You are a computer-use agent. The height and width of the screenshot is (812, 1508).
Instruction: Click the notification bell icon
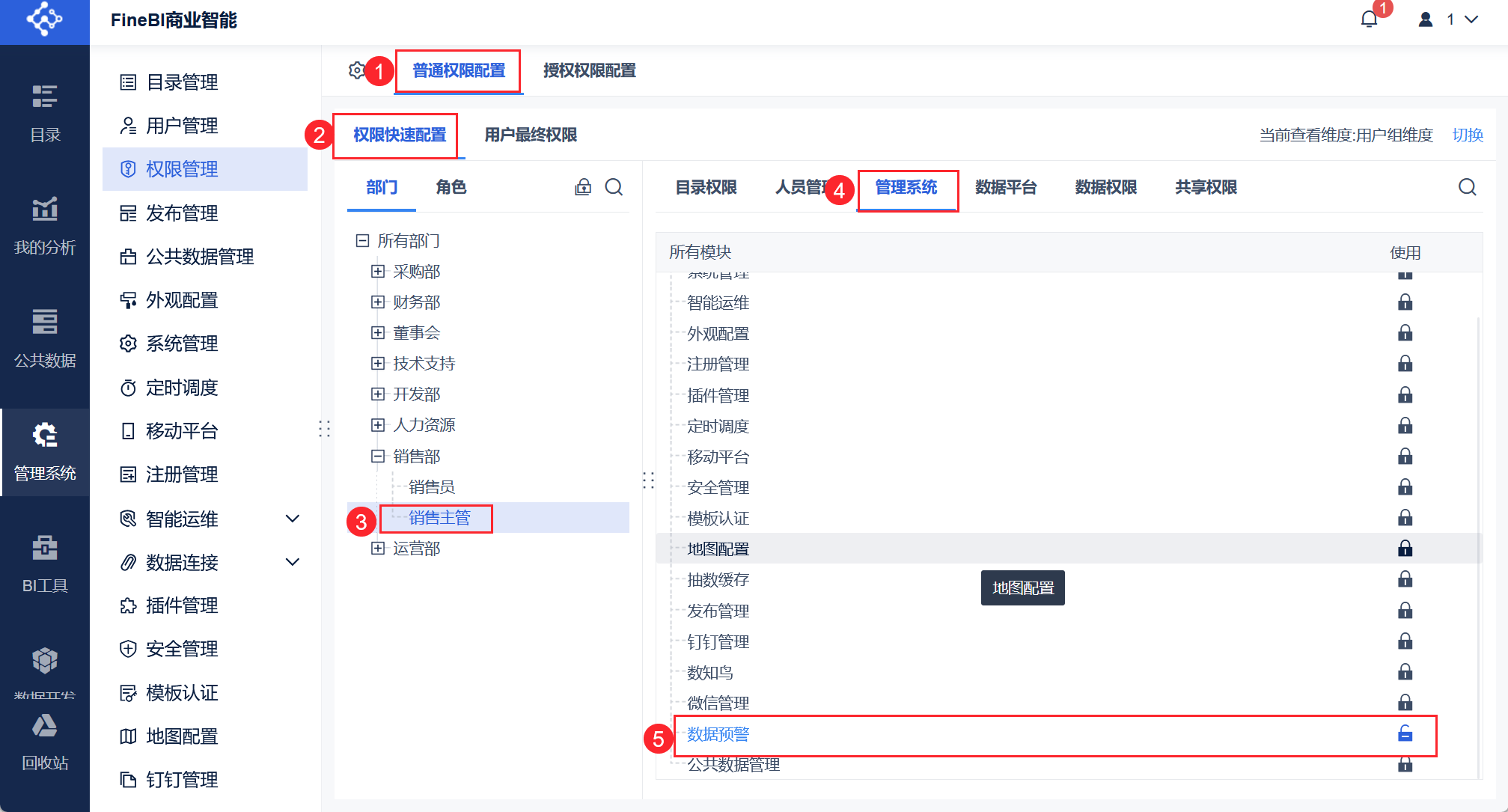1369,19
